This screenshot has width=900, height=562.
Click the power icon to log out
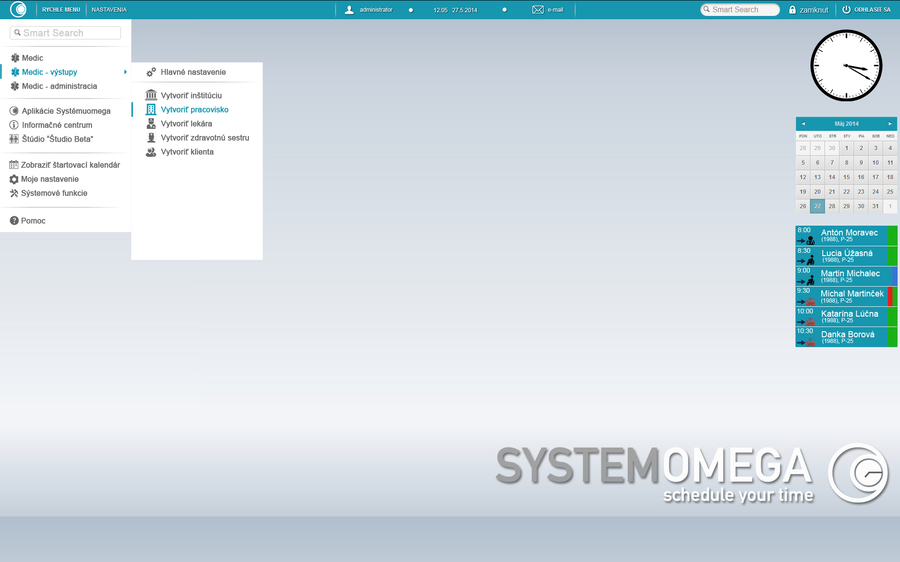[x=846, y=9]
